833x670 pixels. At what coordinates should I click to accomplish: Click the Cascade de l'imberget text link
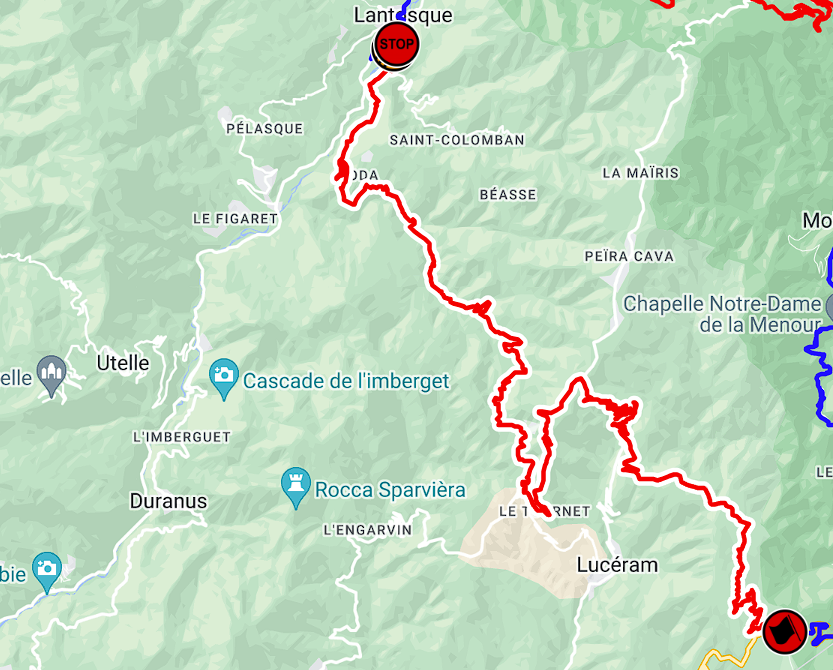click(346, 381)
